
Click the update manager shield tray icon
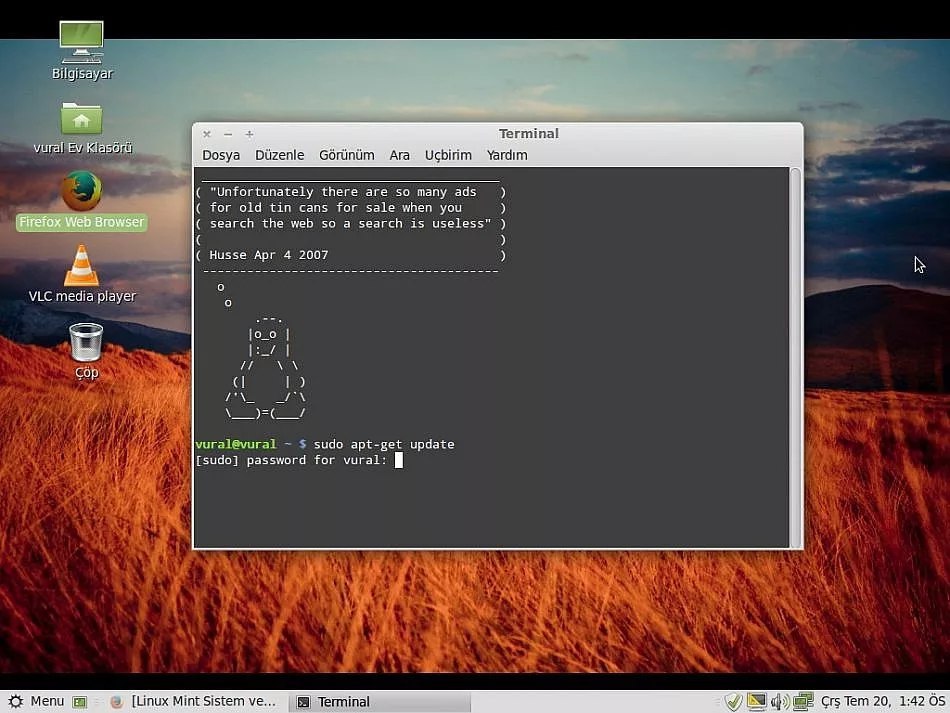[x=734, y=701]
